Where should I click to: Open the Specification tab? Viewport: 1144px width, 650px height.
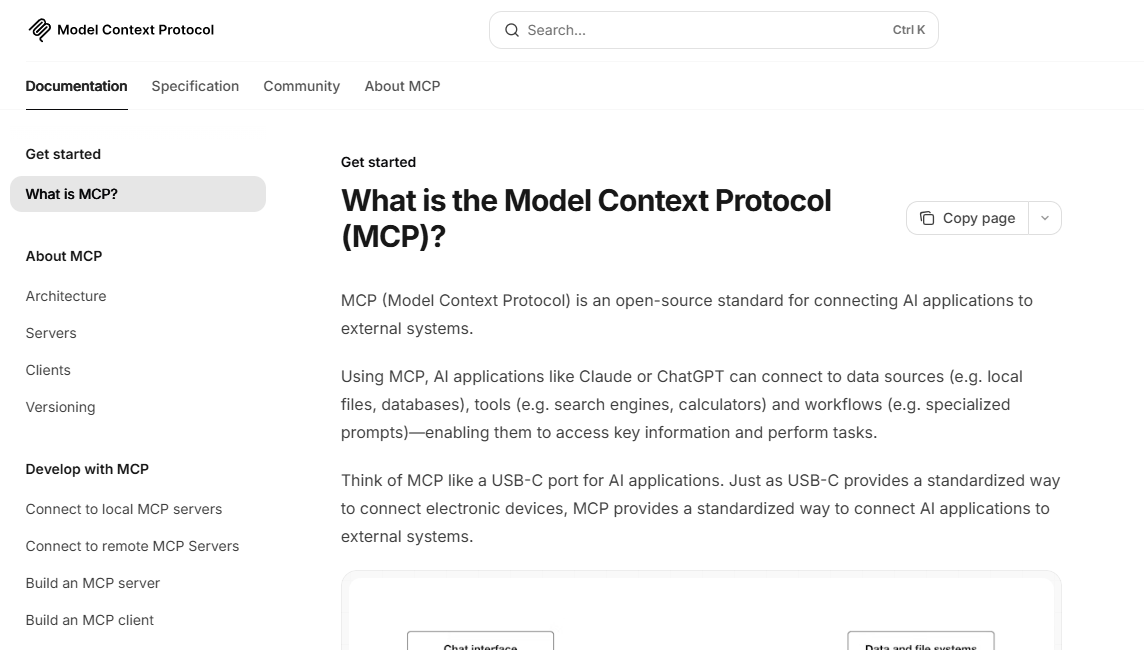pos(195,86)
